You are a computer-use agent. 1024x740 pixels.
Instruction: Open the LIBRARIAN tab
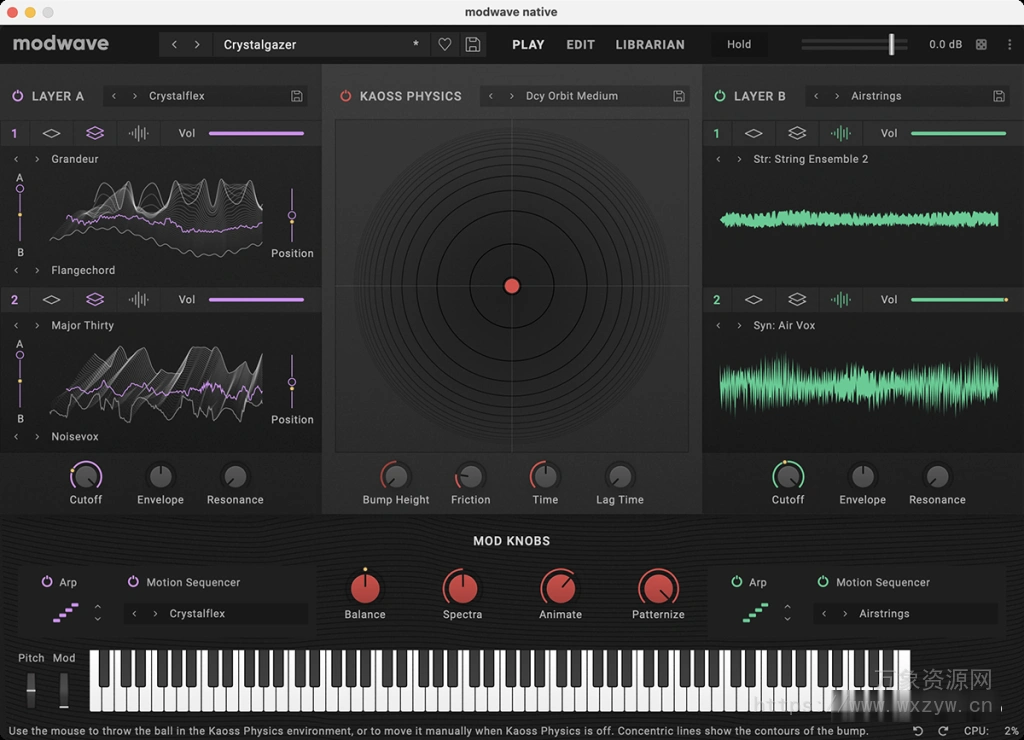(650, 44)
